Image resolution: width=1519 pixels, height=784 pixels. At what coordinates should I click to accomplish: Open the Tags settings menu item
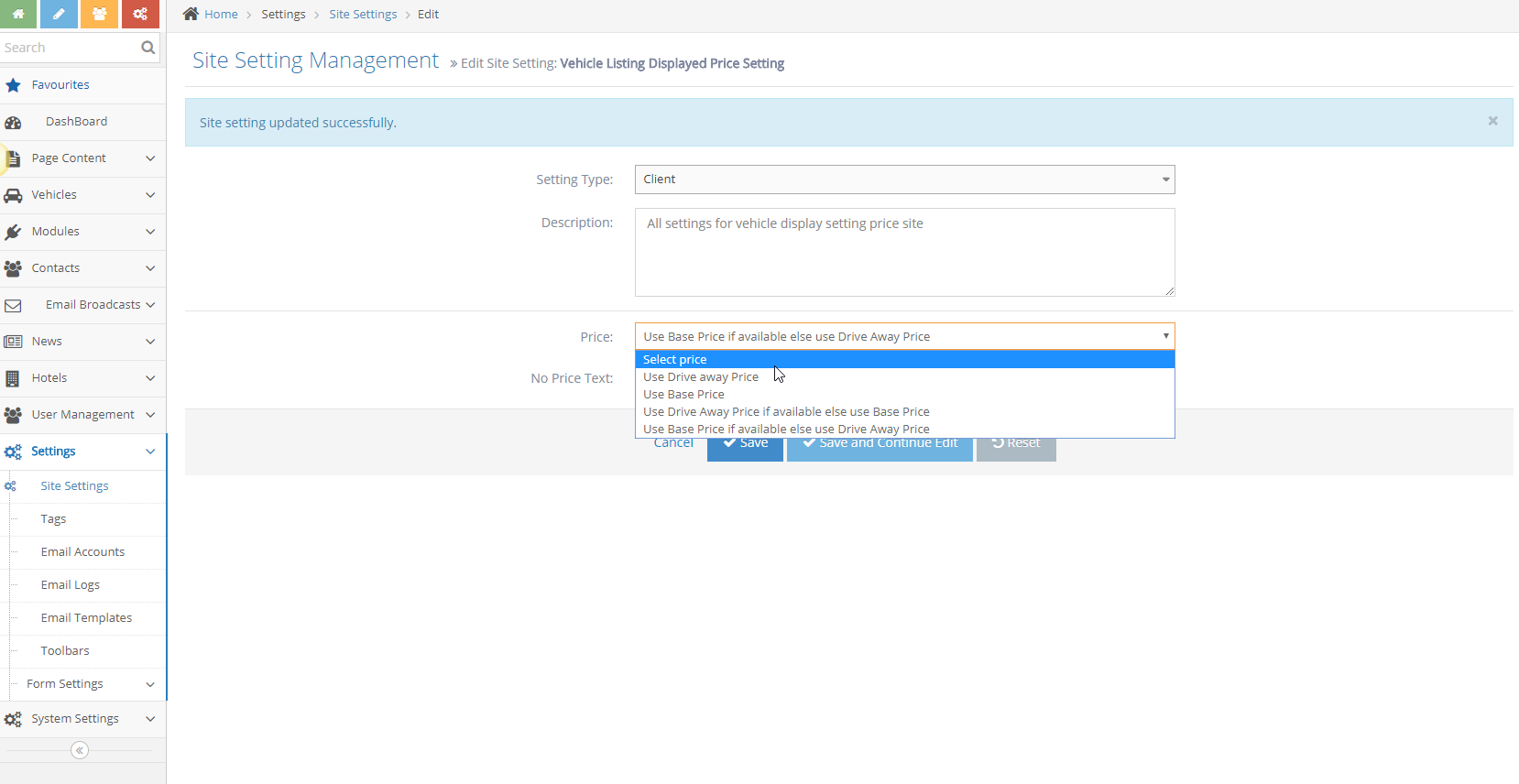53,519
